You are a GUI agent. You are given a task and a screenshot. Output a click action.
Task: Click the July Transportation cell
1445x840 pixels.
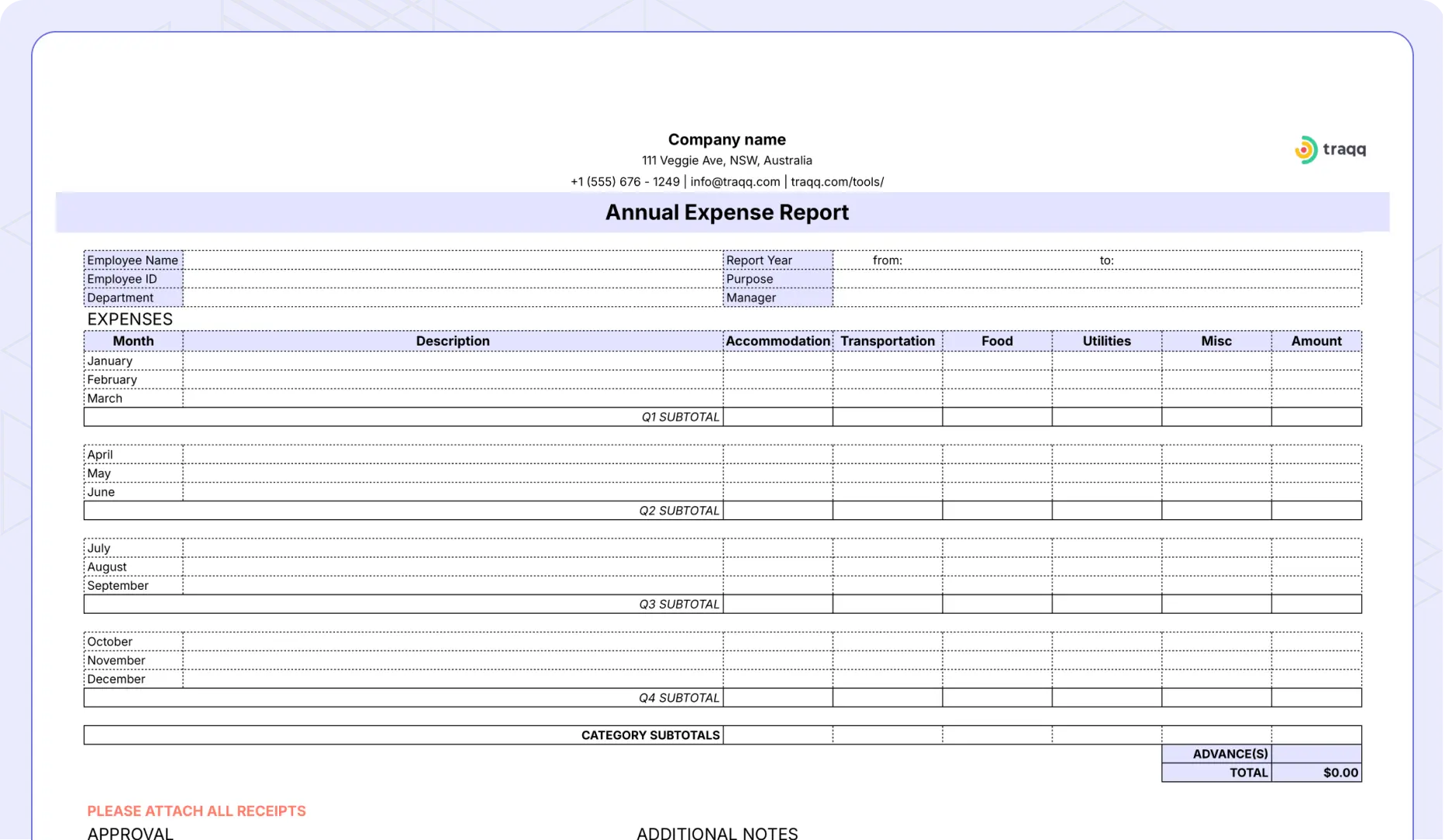pos(888,548)
